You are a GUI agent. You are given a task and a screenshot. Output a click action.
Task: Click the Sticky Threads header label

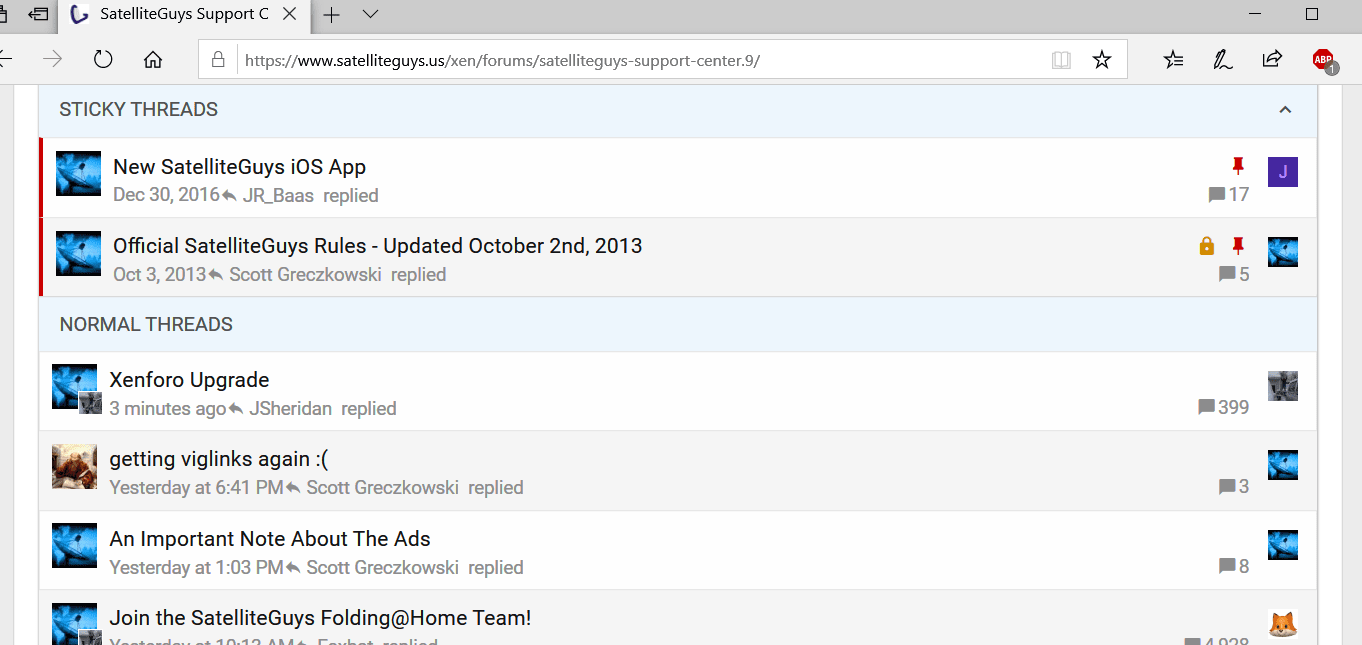pyautogui.click(x=139, y=110)
